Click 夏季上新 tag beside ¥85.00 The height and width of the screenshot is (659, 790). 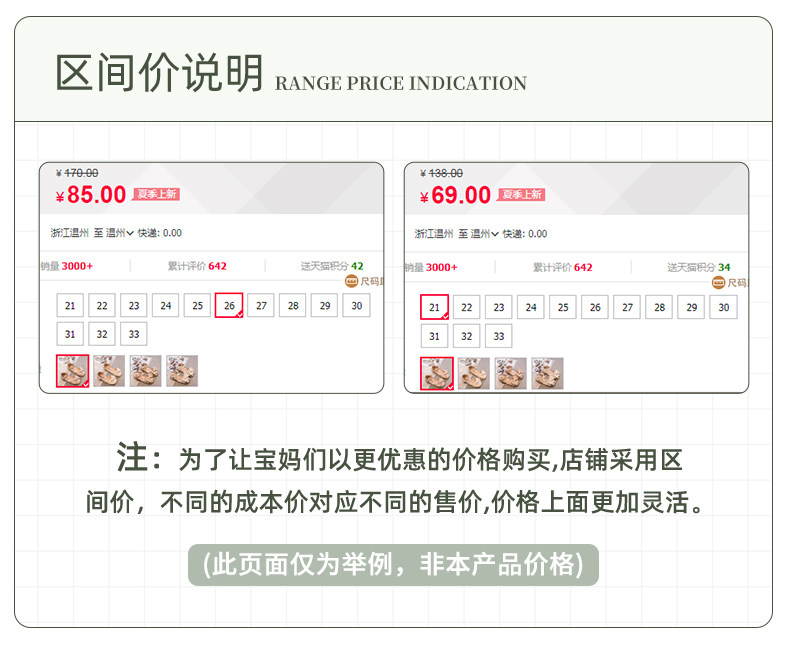156,194
